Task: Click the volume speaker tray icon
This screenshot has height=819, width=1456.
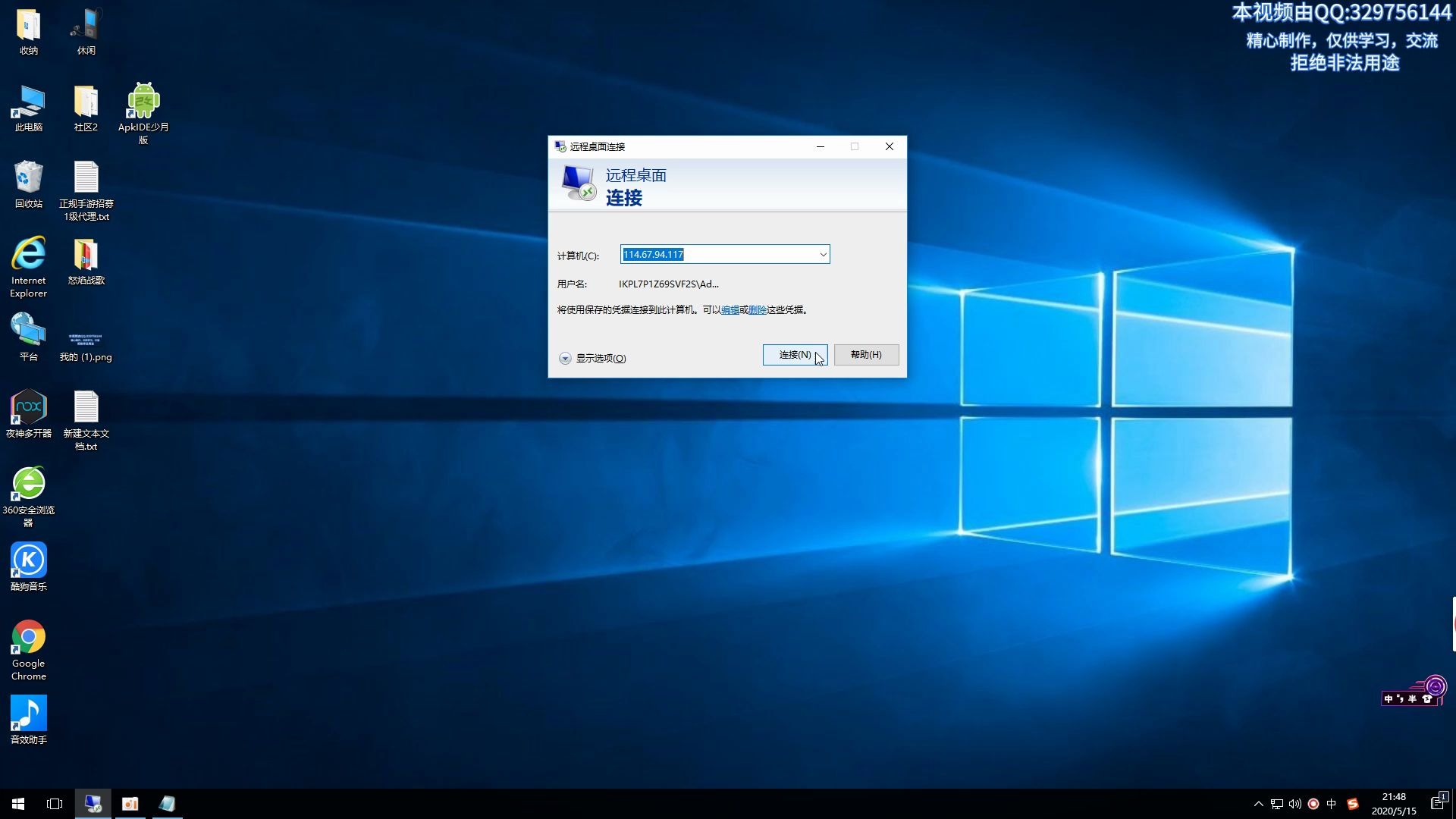Action: tap(1295, 804)
